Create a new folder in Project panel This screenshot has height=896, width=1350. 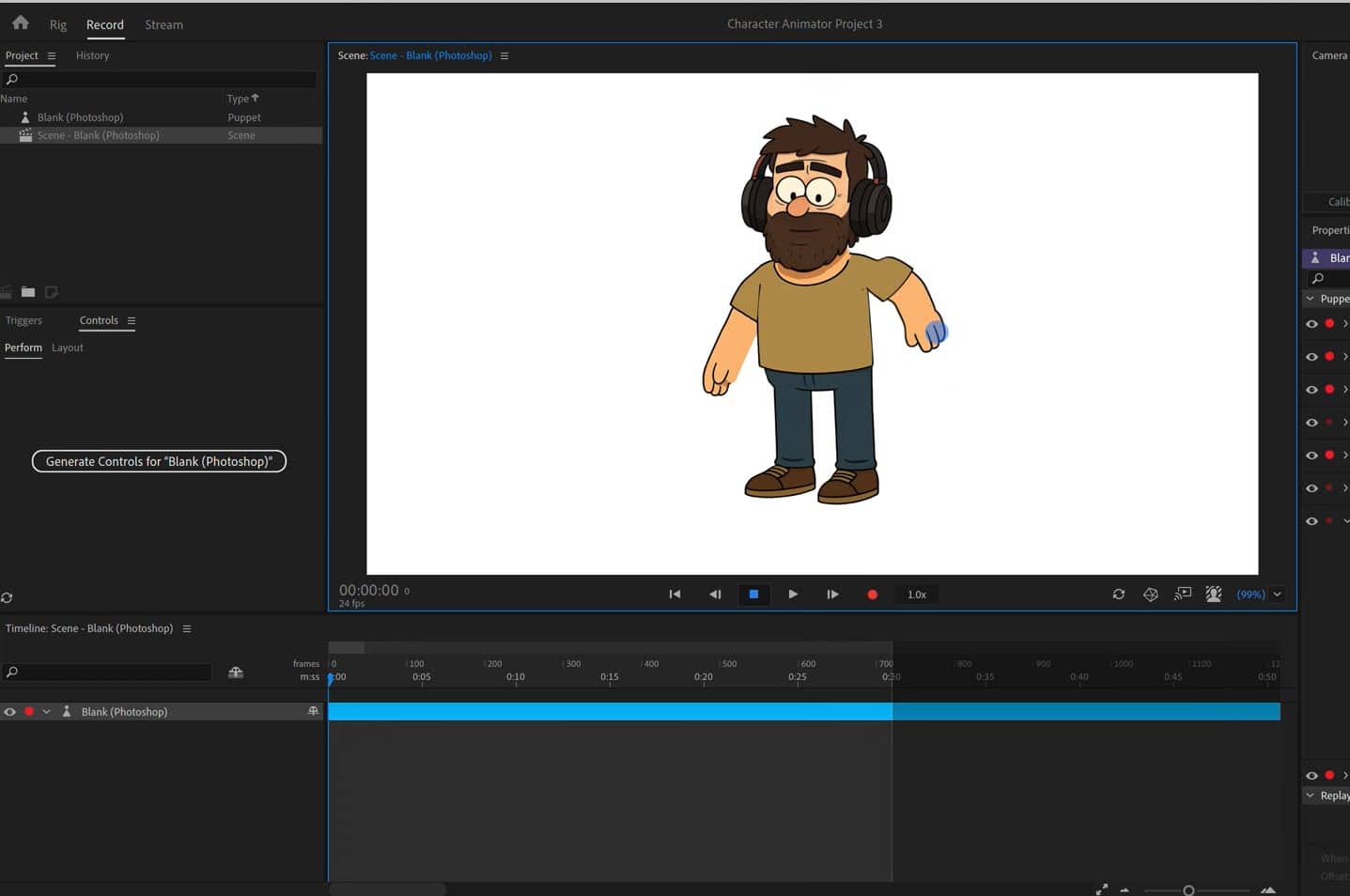point(28,292)
